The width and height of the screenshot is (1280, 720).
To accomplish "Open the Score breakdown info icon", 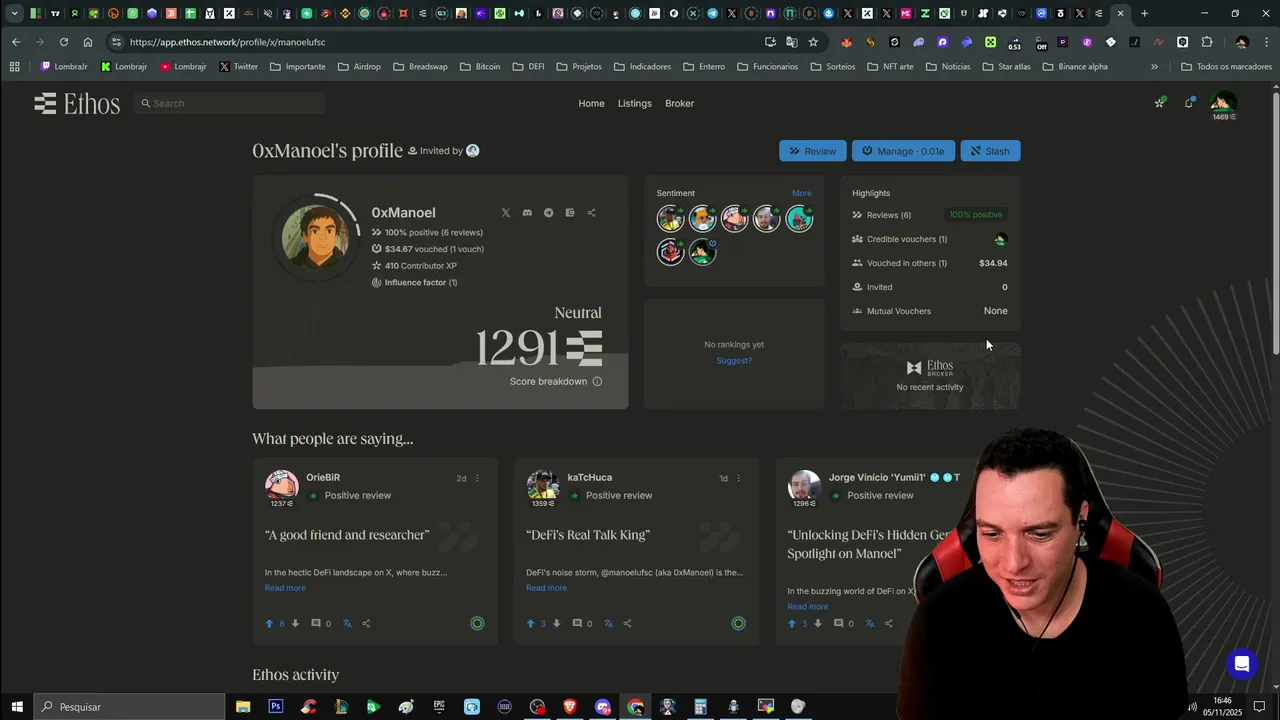I will [x=597, y=381].
